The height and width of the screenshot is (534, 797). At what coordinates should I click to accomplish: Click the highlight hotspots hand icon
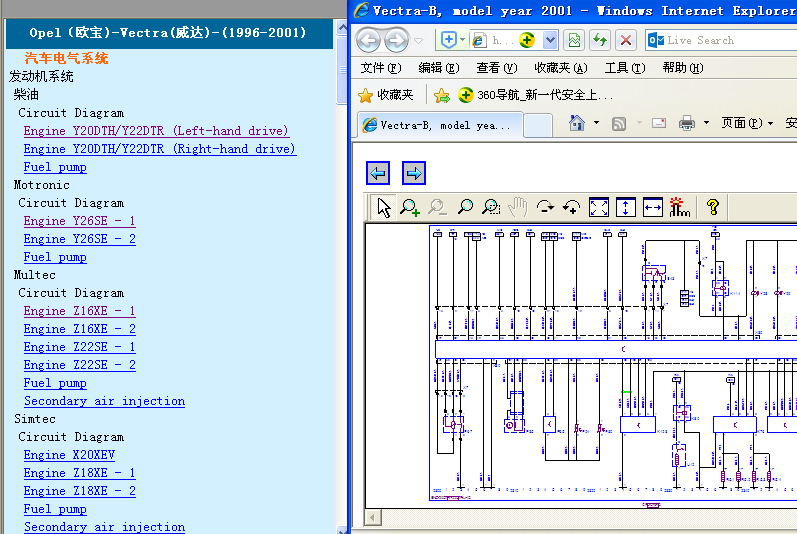pyautogui.click(x=680, y=207)
